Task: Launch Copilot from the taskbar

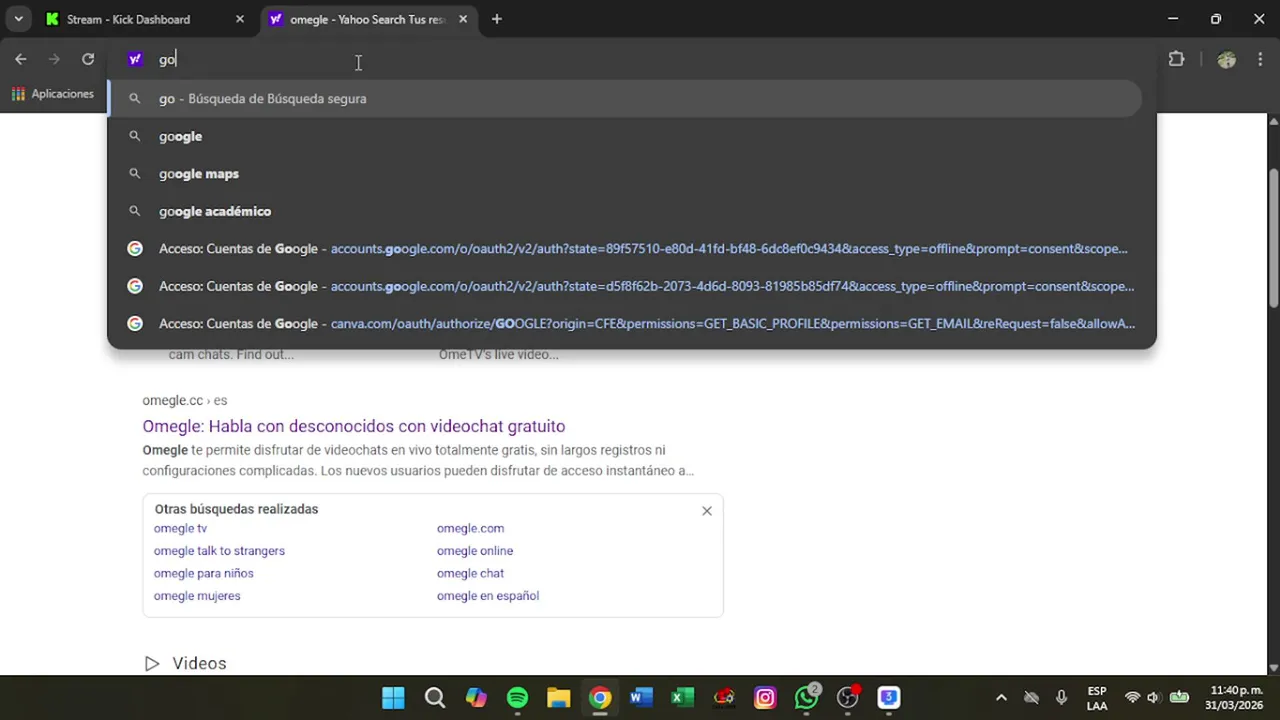Action: click(x=476, y=698)
